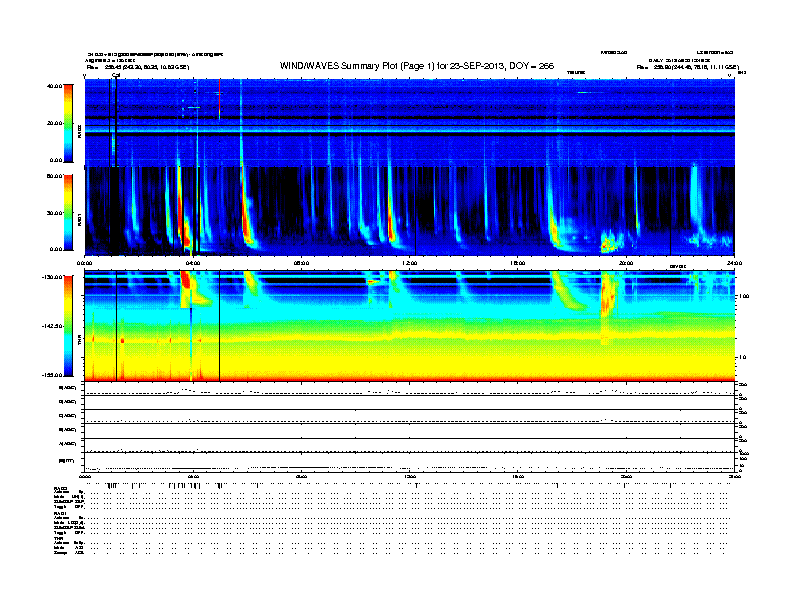The image size is (792, 612).
Task: Click the rotated RAD2 axis label beside top spectrogram
Action: (x=79, y=131)
